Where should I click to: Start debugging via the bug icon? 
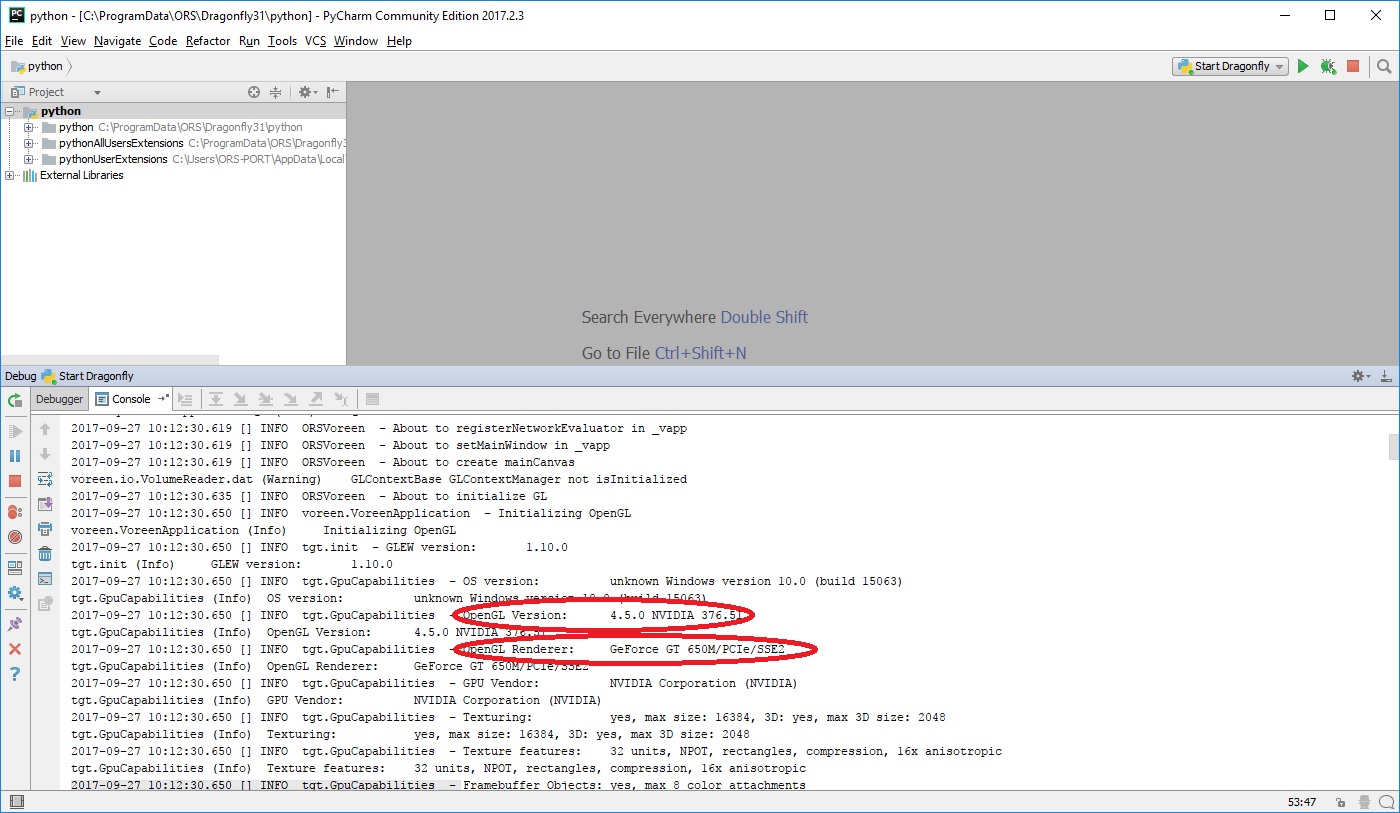click(1328, 66)
